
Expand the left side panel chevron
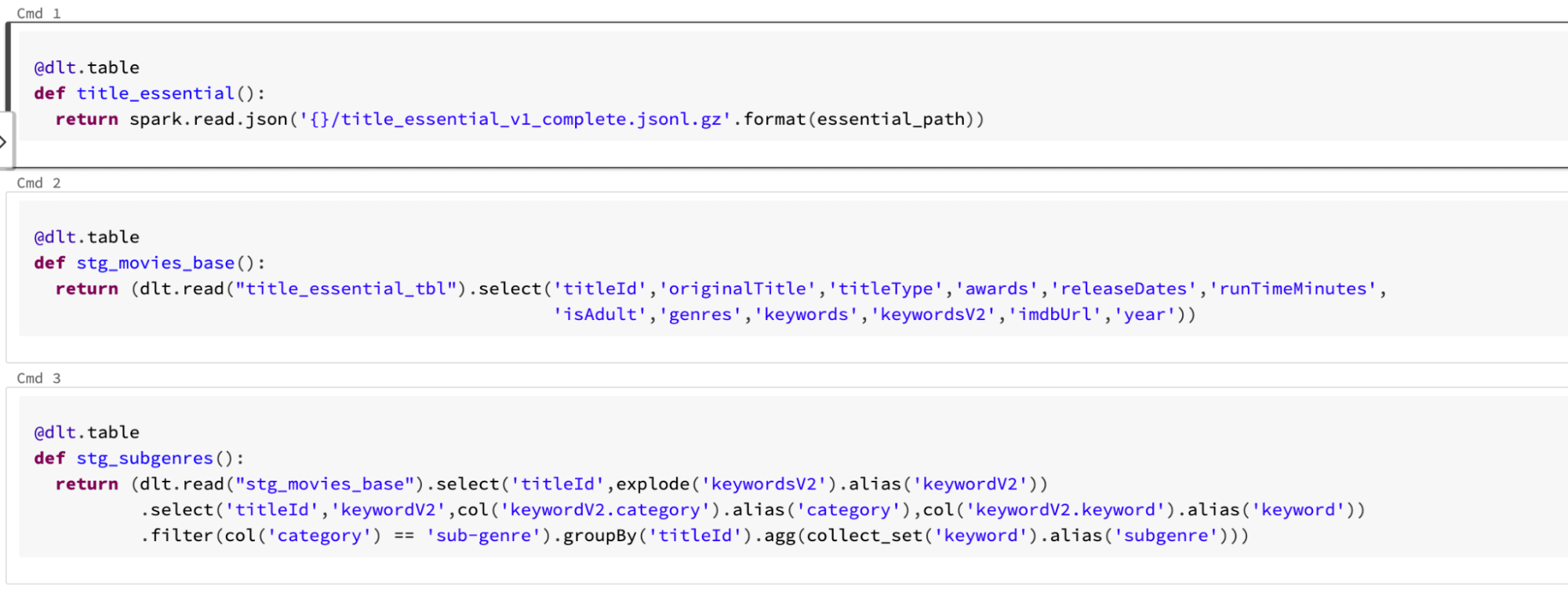coord(4,142)
